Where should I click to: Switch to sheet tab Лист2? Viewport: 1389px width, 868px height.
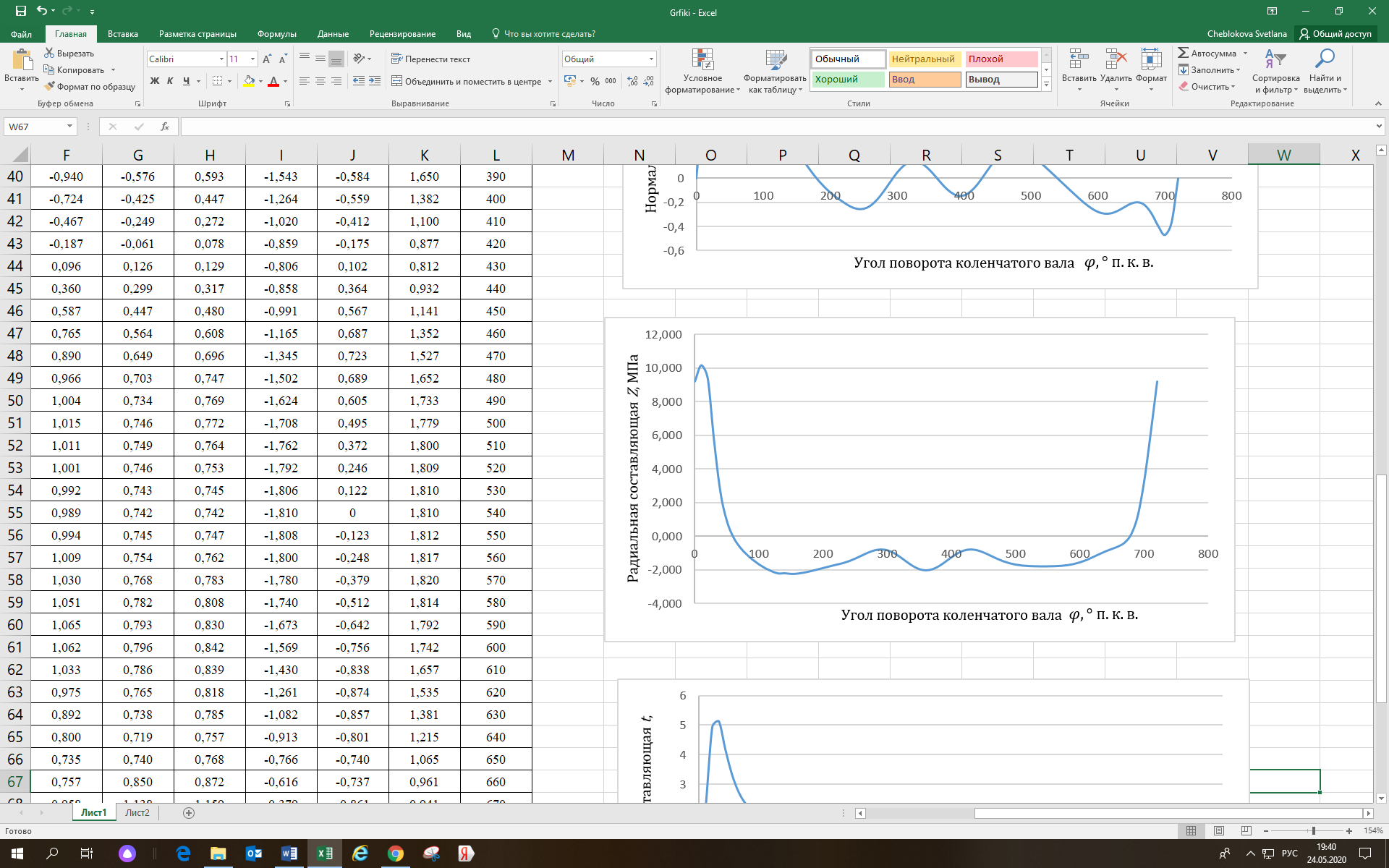click(137, 812)
